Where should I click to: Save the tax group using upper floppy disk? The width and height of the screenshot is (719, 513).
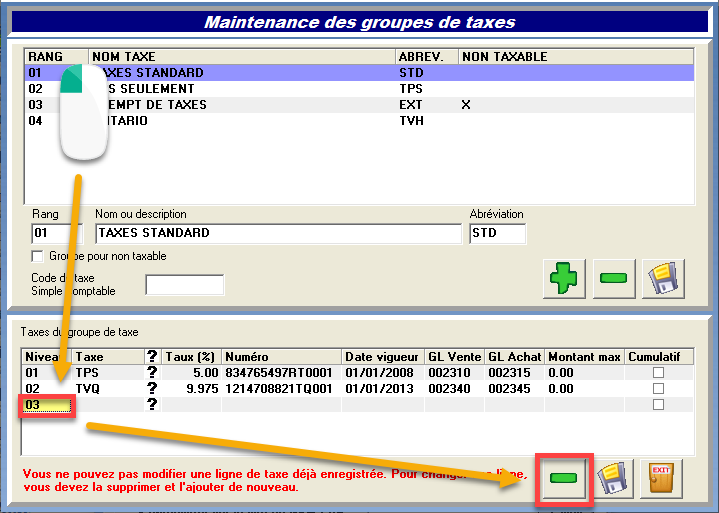[x=663, y=278]
